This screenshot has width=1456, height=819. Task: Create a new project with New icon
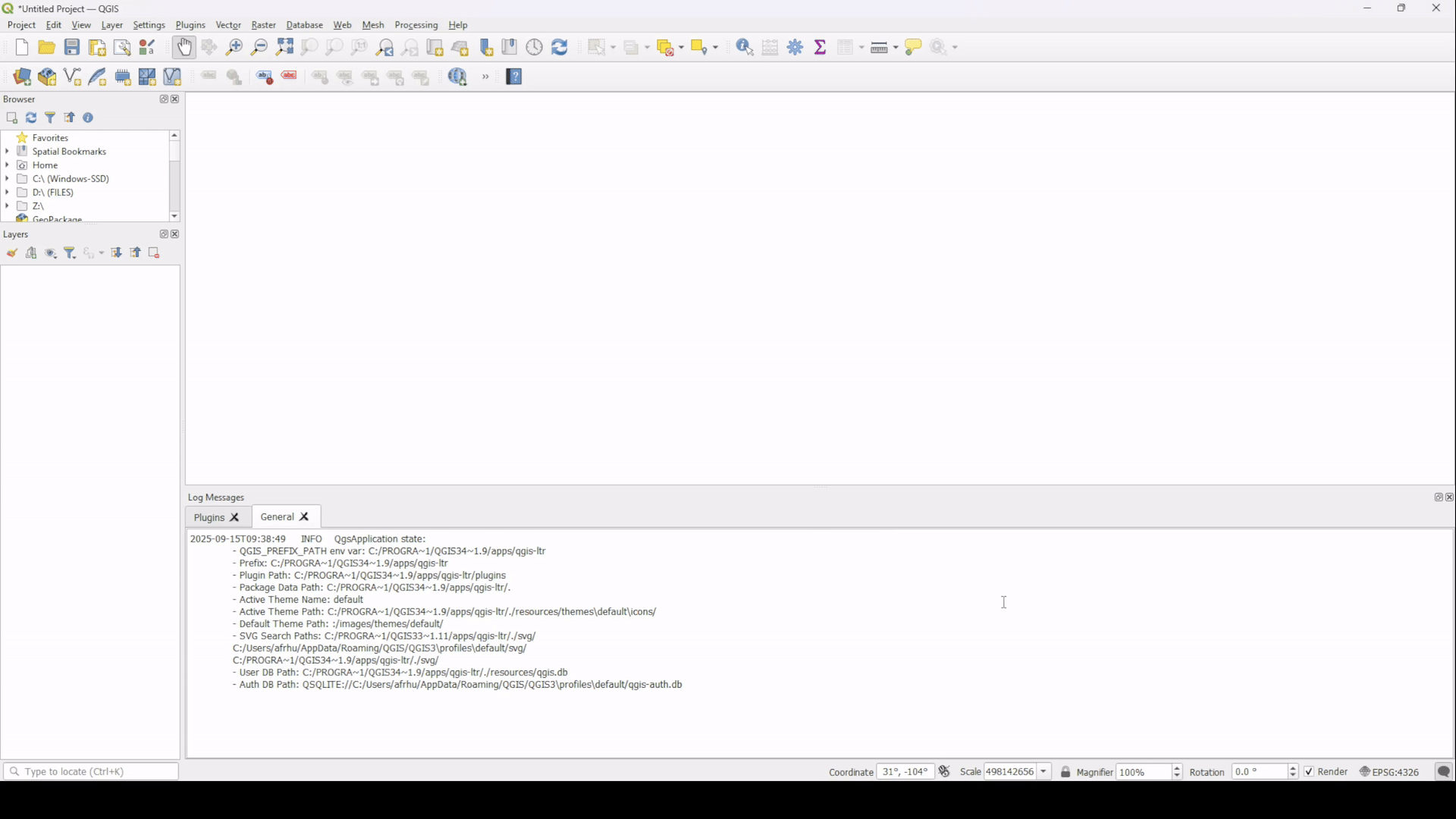21,48
